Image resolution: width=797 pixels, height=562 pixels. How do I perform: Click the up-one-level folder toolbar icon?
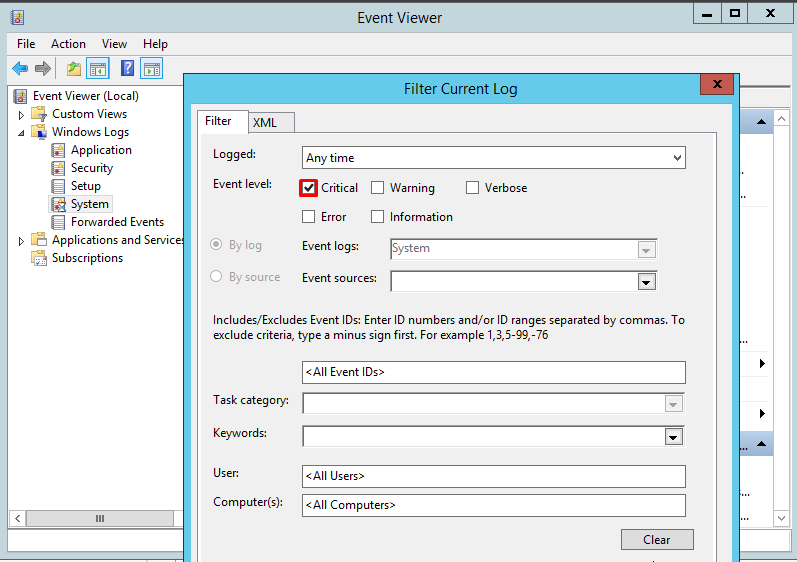[x=74, y=68]
